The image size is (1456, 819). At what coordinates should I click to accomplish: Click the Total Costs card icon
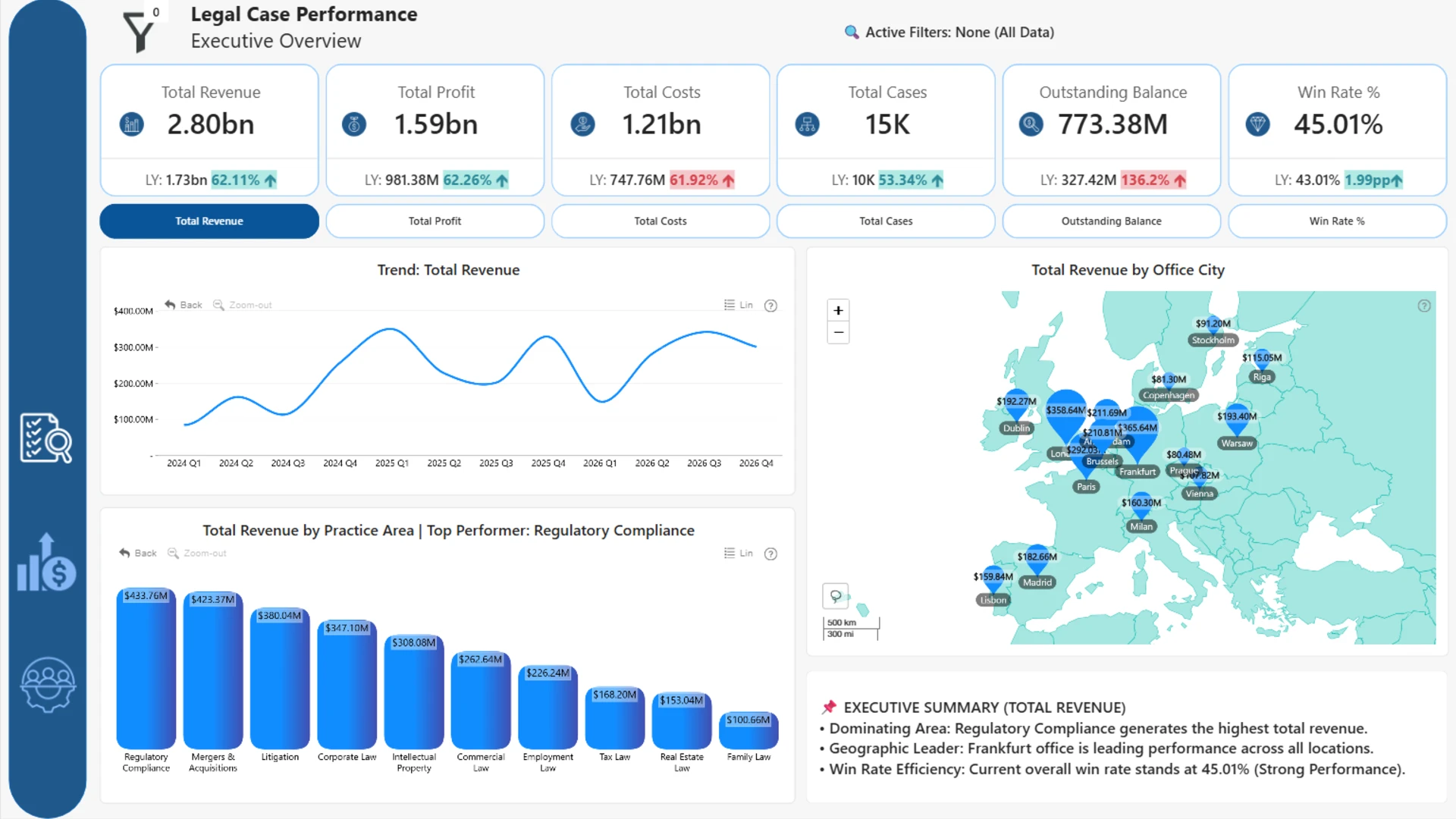coord(582,124)
